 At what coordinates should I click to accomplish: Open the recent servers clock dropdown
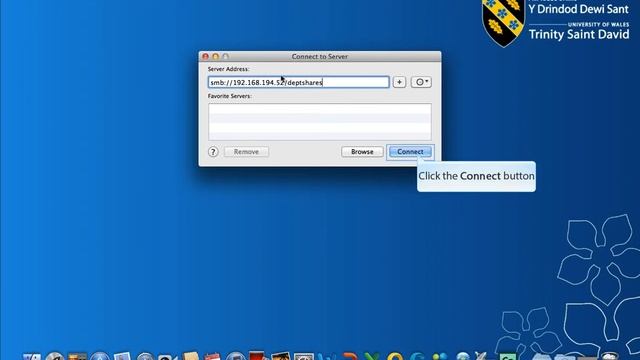(421, 82)
